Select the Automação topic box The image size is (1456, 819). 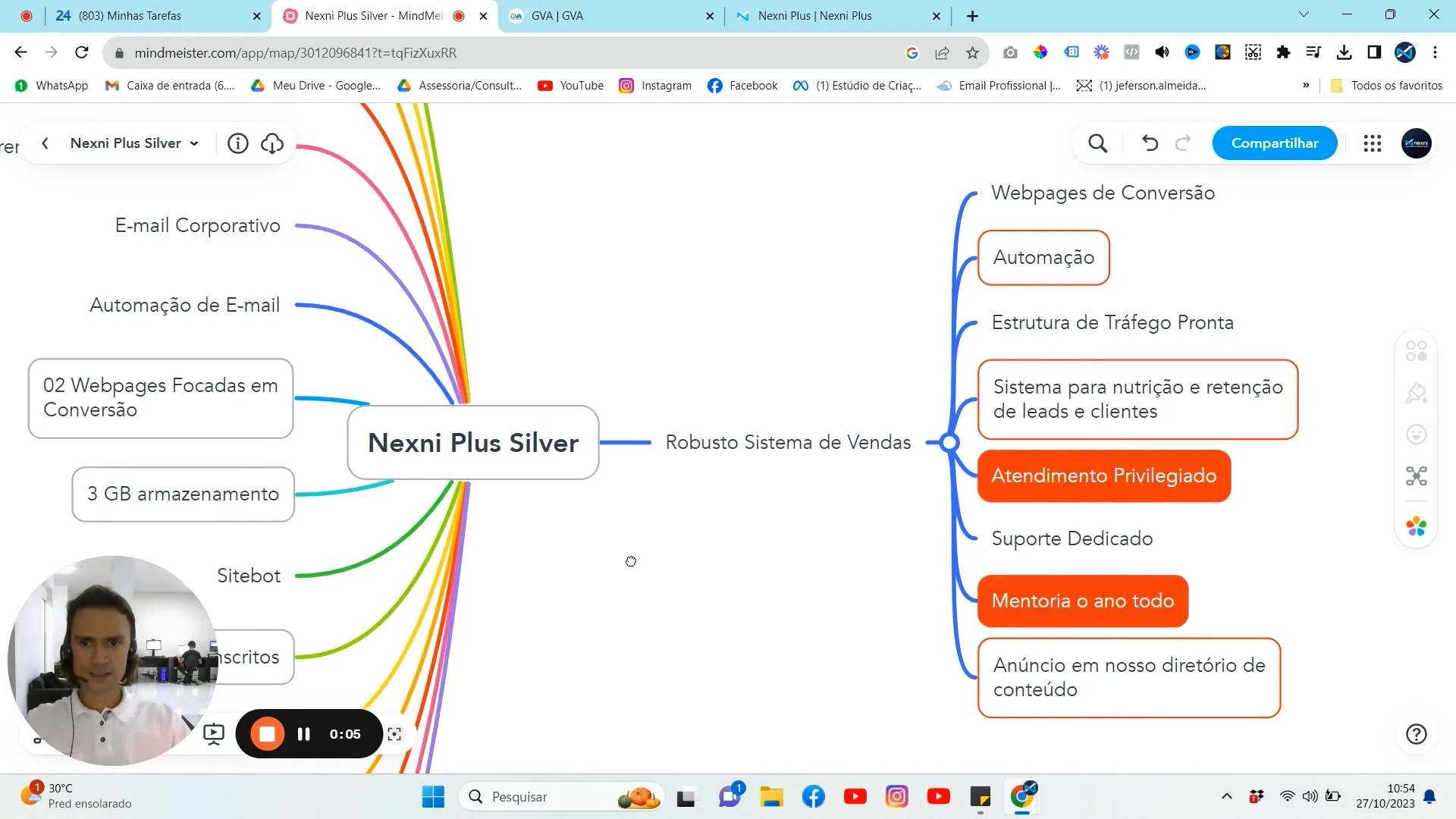(x=1043, y=258)
